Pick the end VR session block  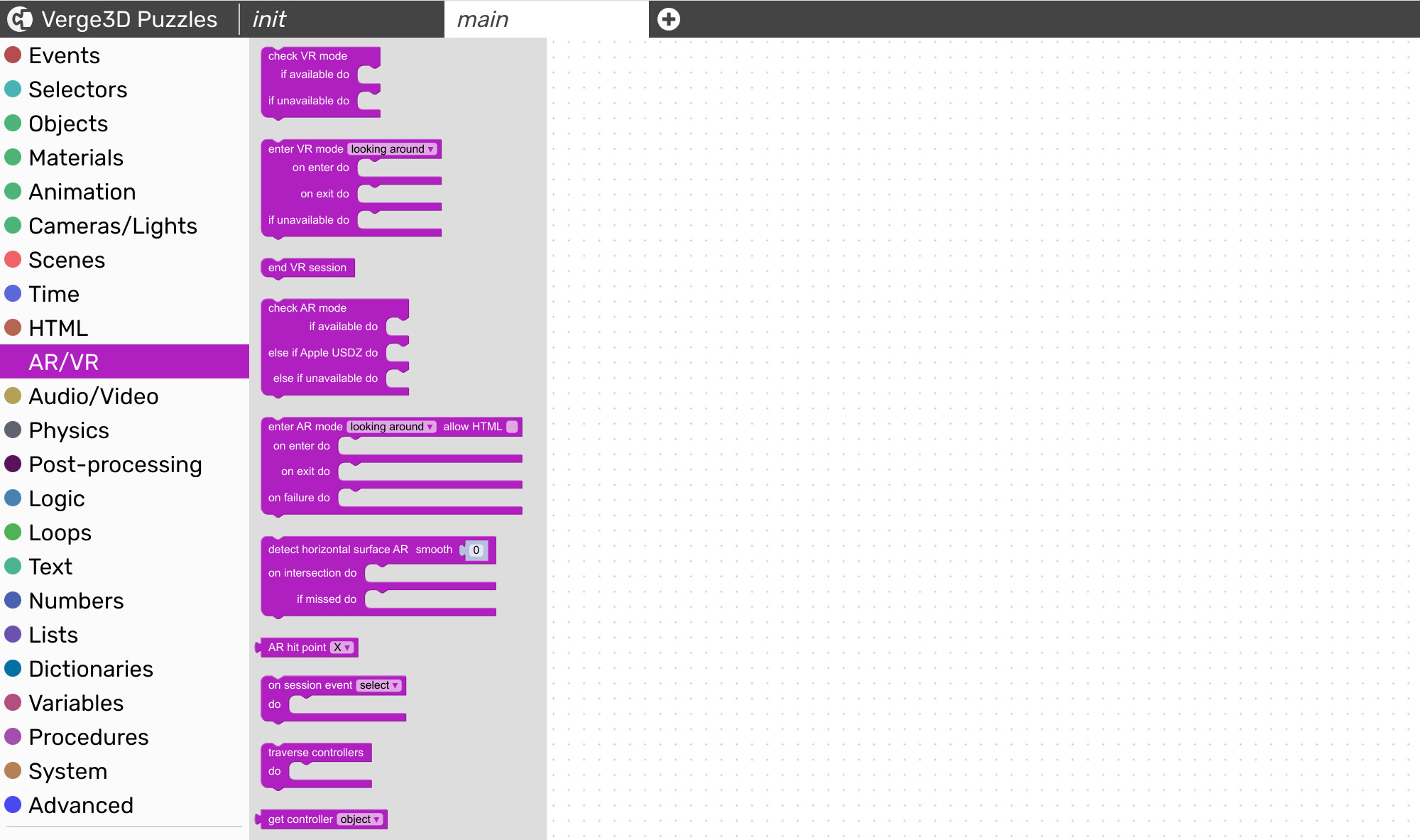pos(307,268)
